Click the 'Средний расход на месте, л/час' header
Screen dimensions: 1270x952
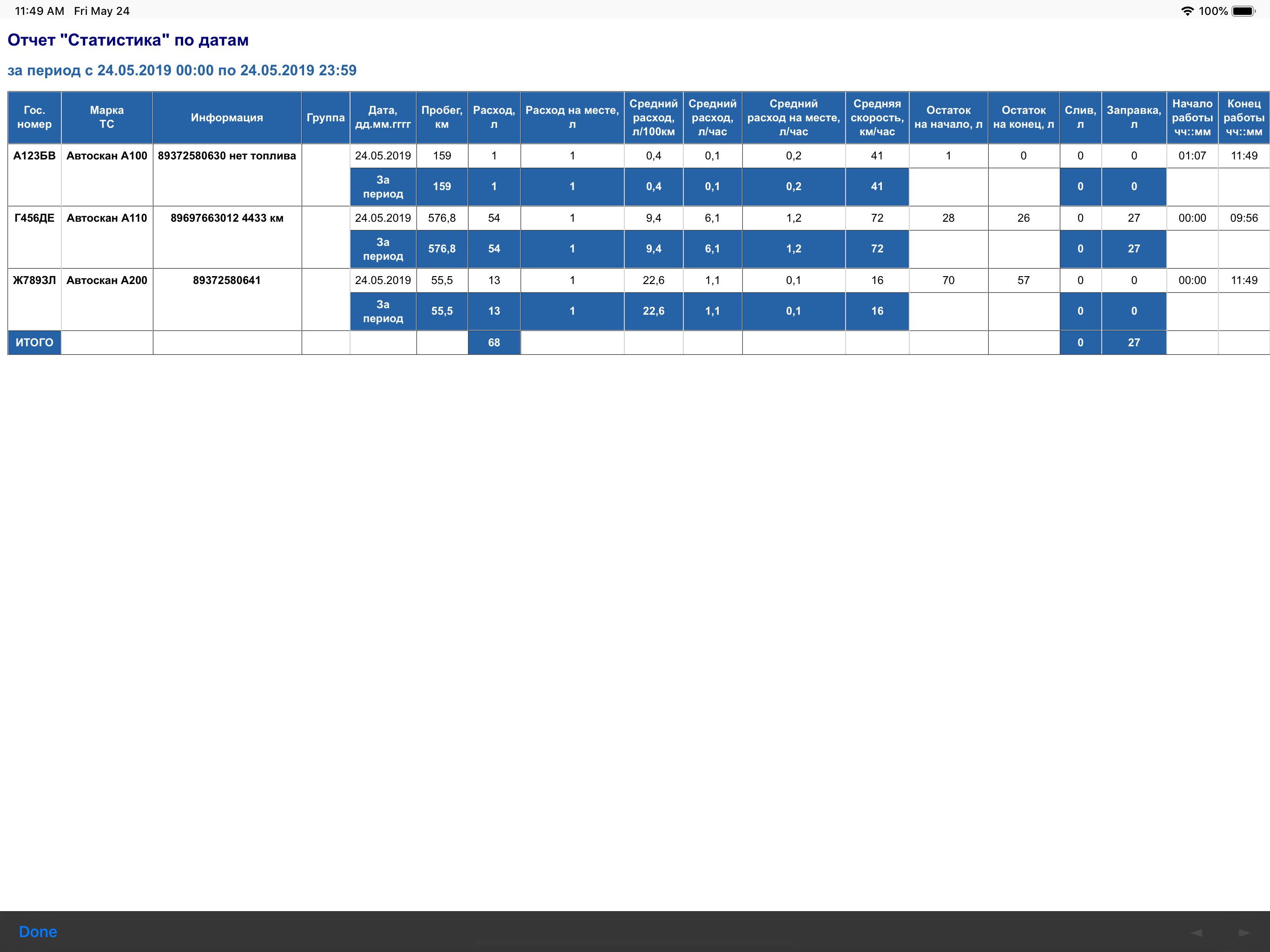pos(794,117)
